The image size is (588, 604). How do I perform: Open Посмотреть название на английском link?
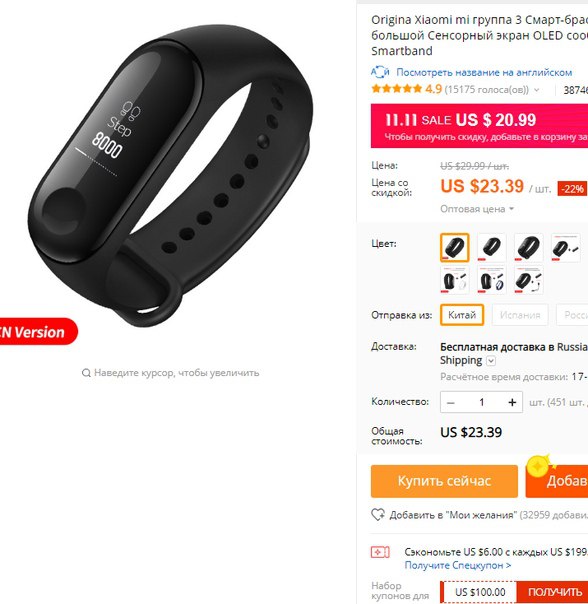(484, 72)
